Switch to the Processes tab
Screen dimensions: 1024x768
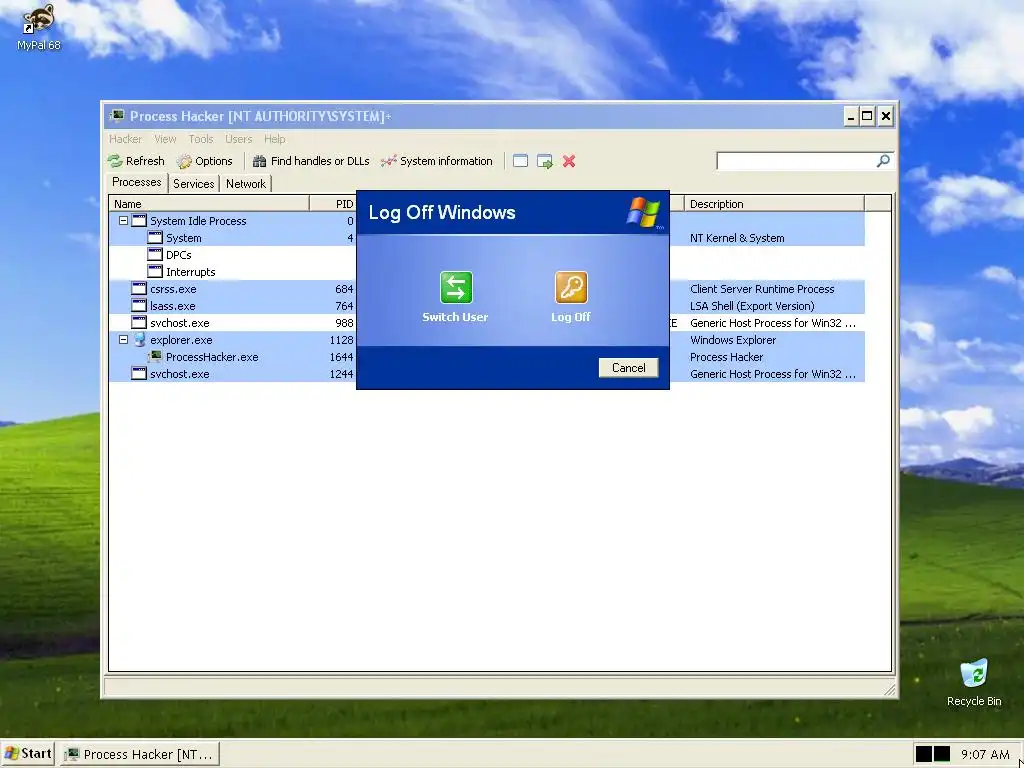(x=136, y=182)
